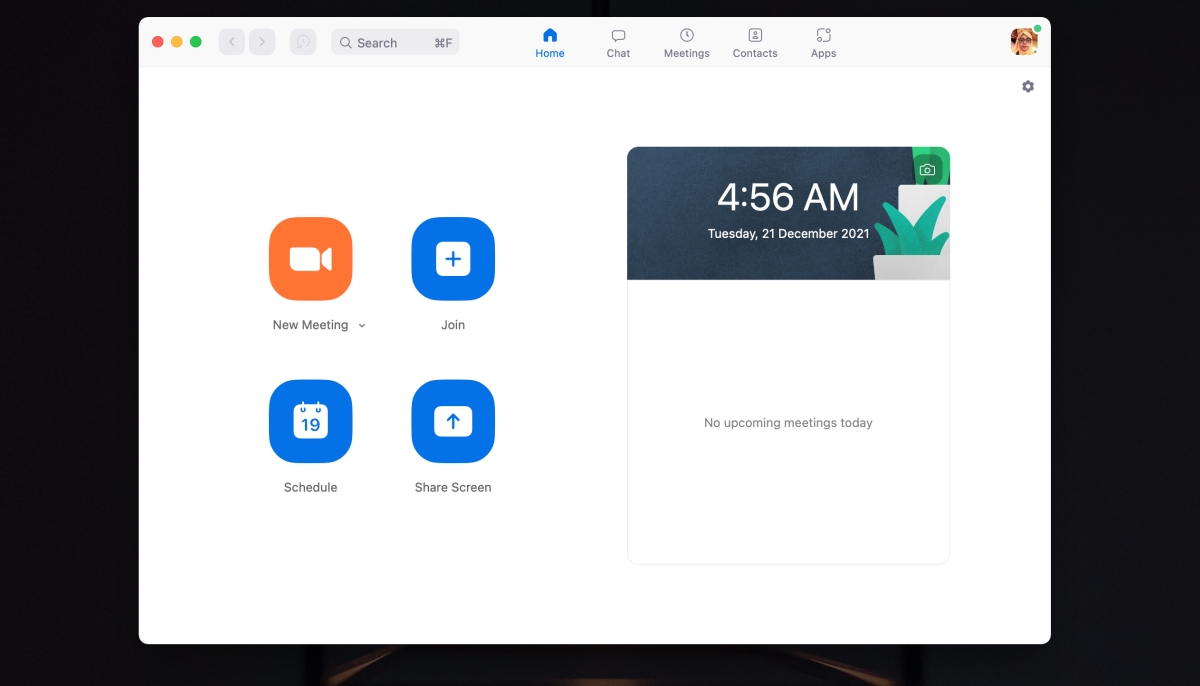Click the back navigation arrow
Image resolution: width=1200 pixels, height=686 pixels.
pyautogui.click(x=232, y=42)
